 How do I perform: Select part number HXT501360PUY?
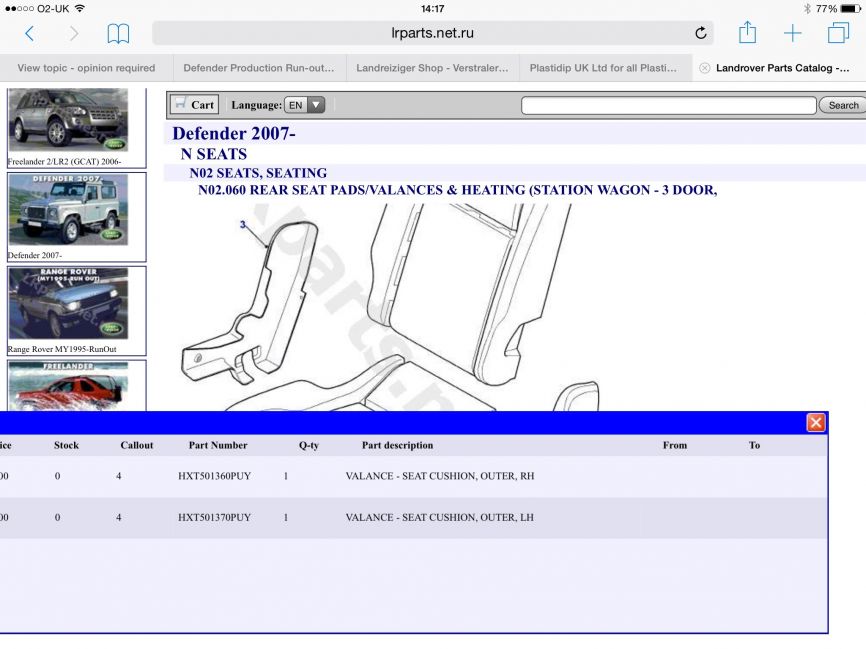(214, 476)
